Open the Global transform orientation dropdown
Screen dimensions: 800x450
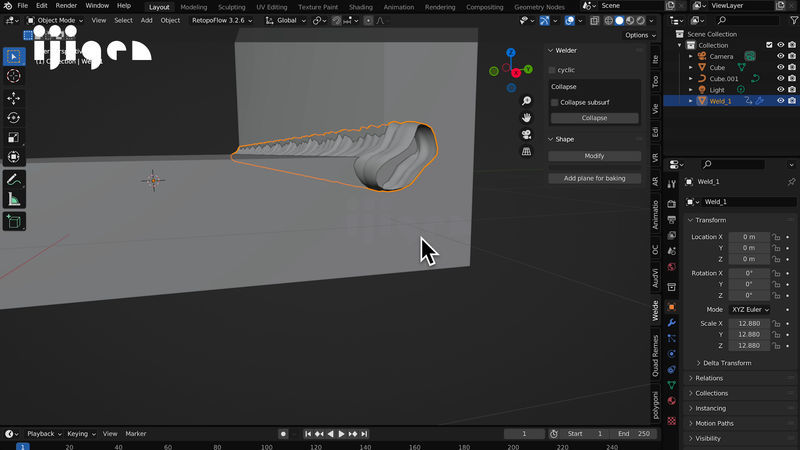click(x=286, y=20)
